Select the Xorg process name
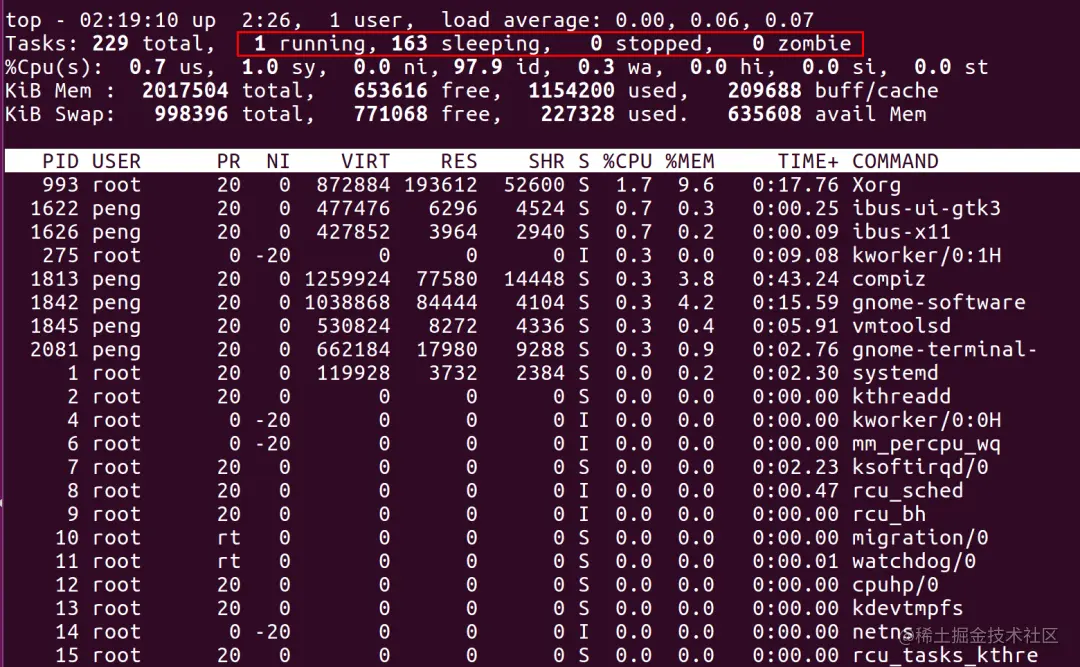This screenshot has width=1080, height=667. tap(876, 185)
